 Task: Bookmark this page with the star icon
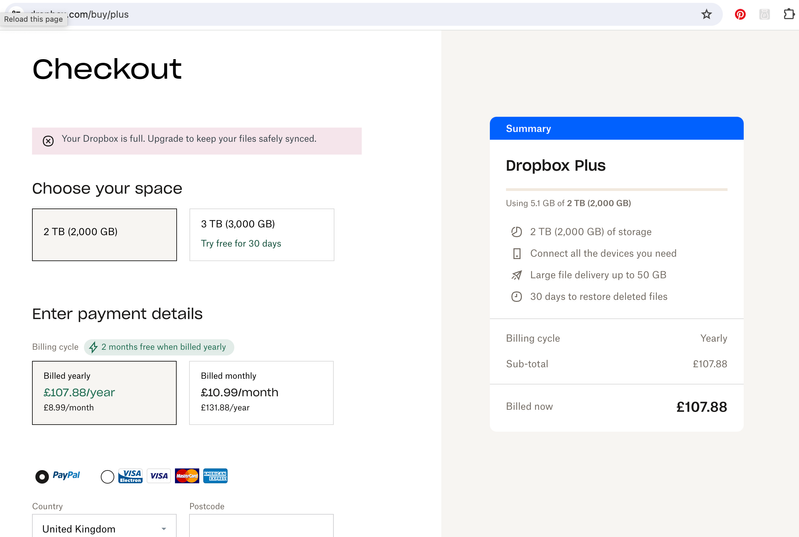pyautogui.click(x=706, y=14)
